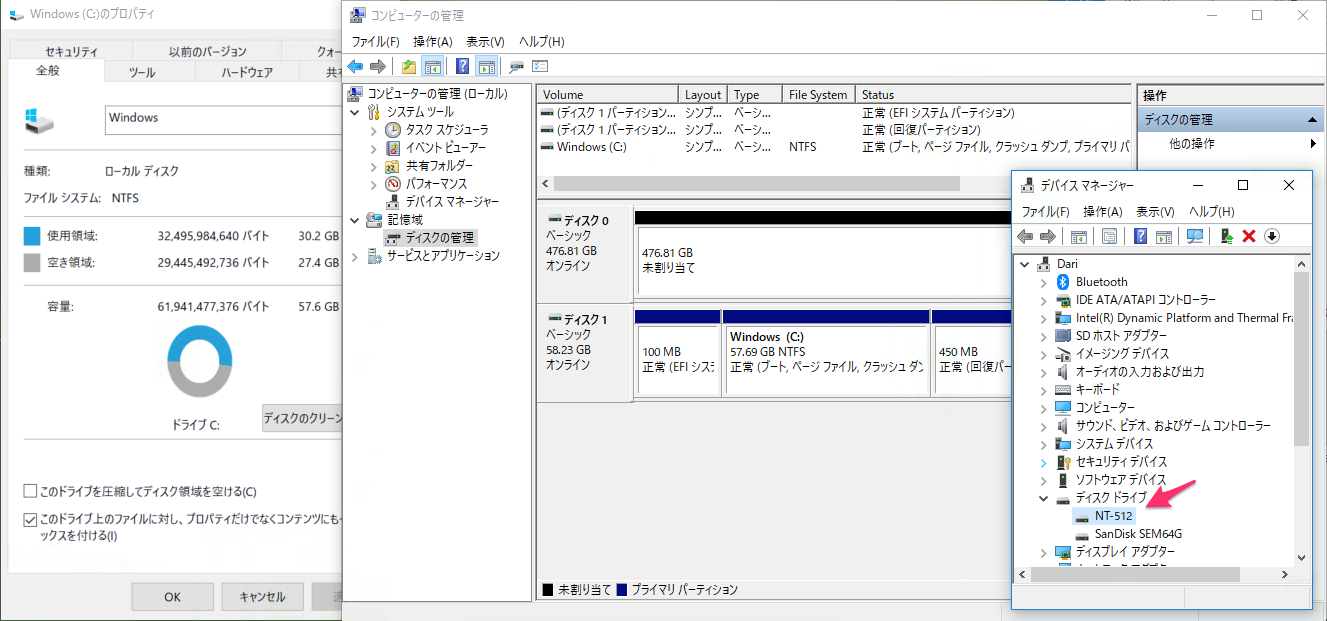Click the red X uninstall device icon
This screenshot has height=621, width=1327.
coord(1248,236)
